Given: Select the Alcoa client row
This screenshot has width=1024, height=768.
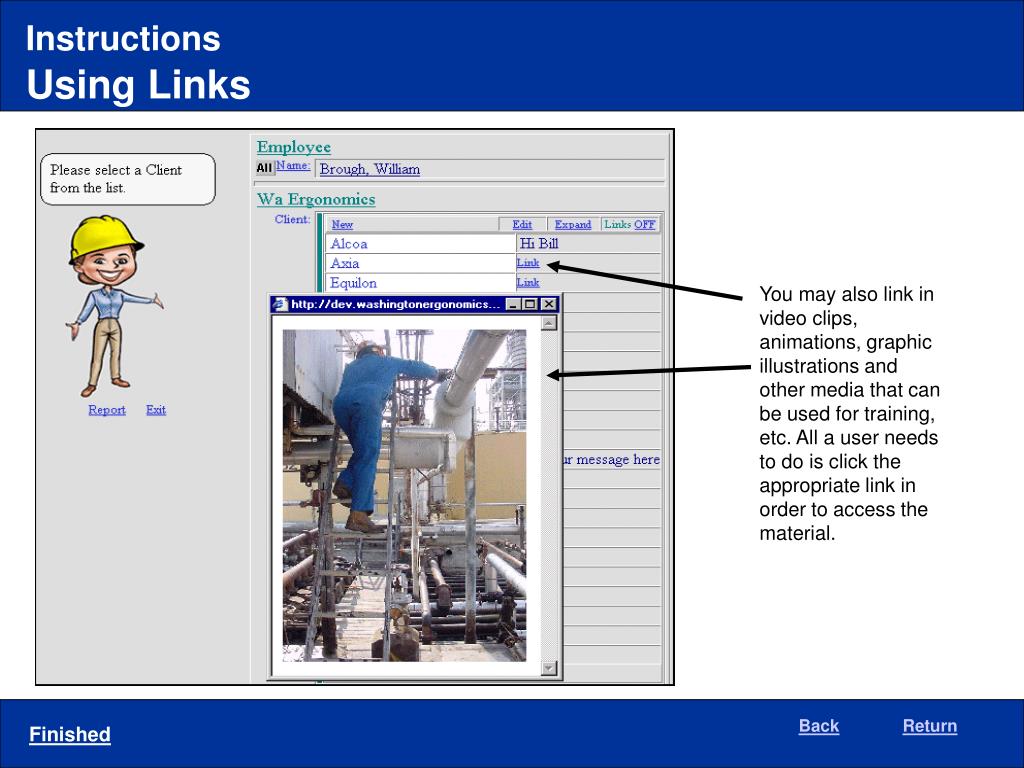Looking at the screenshot, I should [421, 244].
